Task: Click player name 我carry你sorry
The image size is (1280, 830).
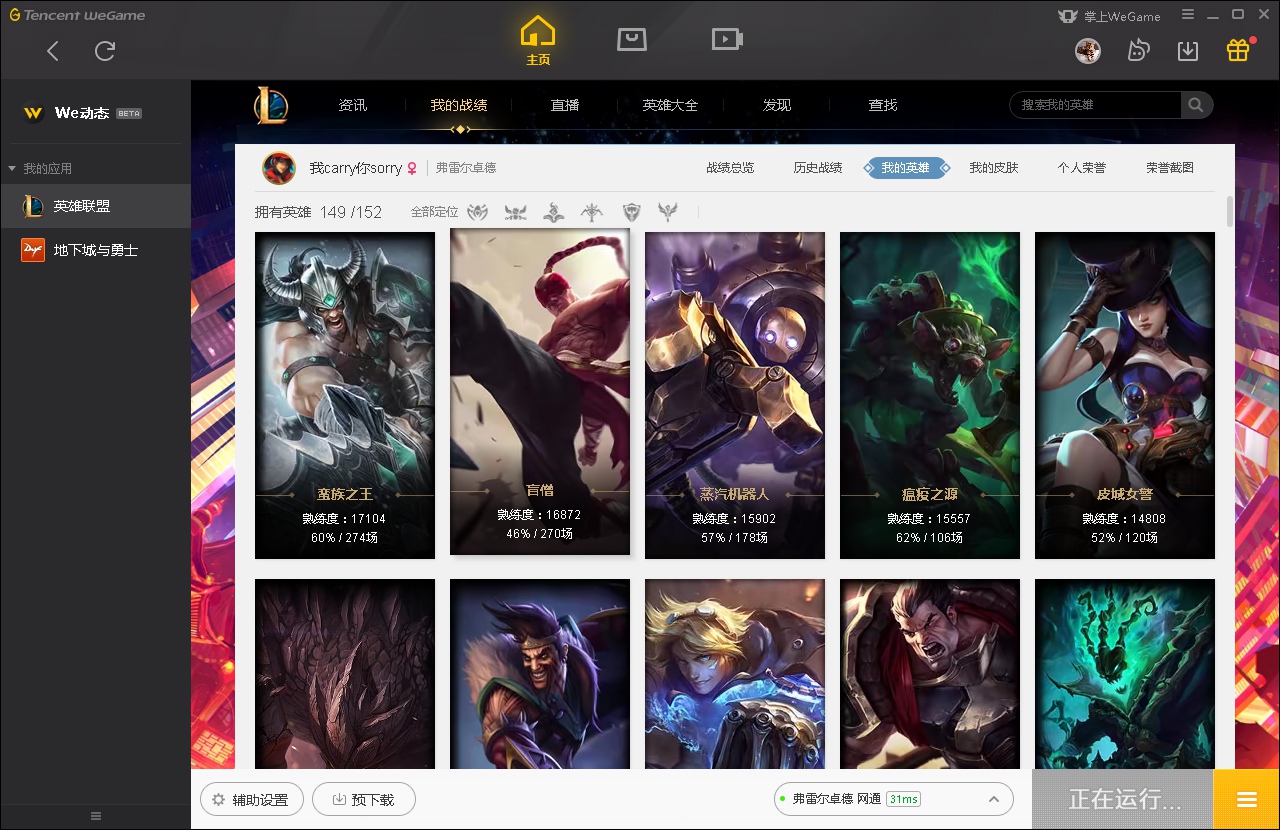Action: pyautogui.click(x=355, y=168)
